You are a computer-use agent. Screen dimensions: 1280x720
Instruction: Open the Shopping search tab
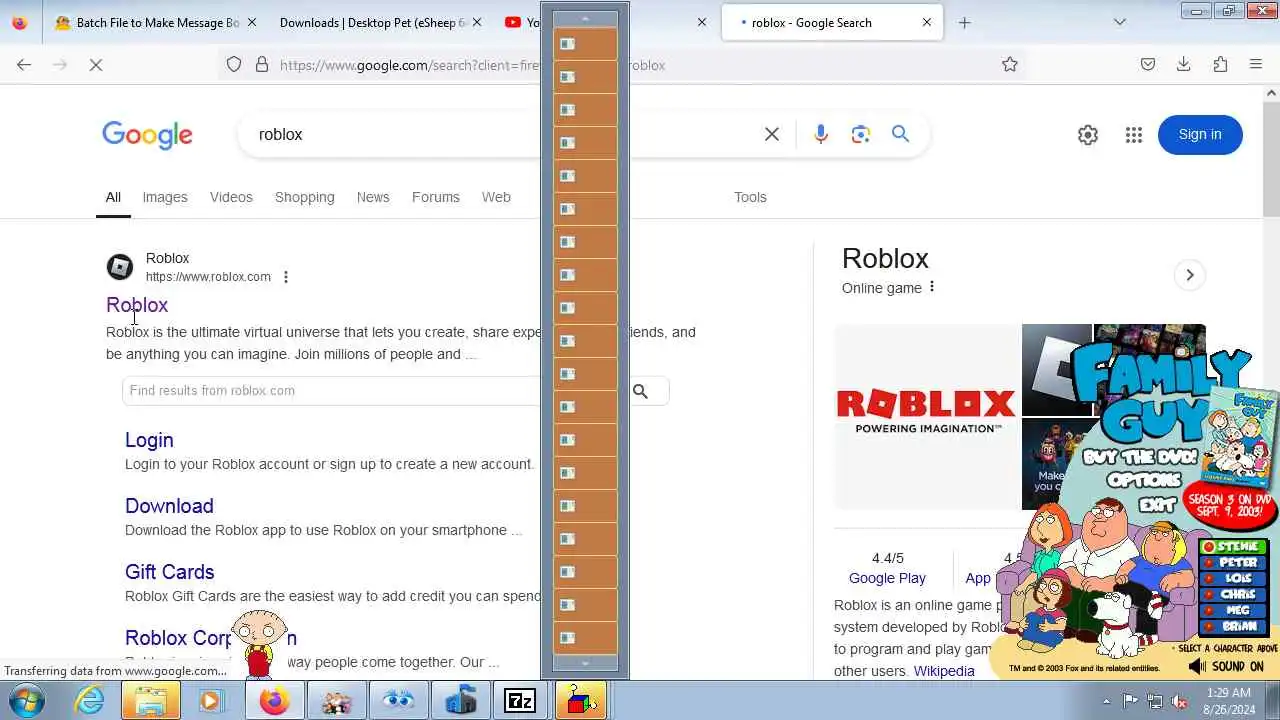pyautogui.click(x=305, y=197)
